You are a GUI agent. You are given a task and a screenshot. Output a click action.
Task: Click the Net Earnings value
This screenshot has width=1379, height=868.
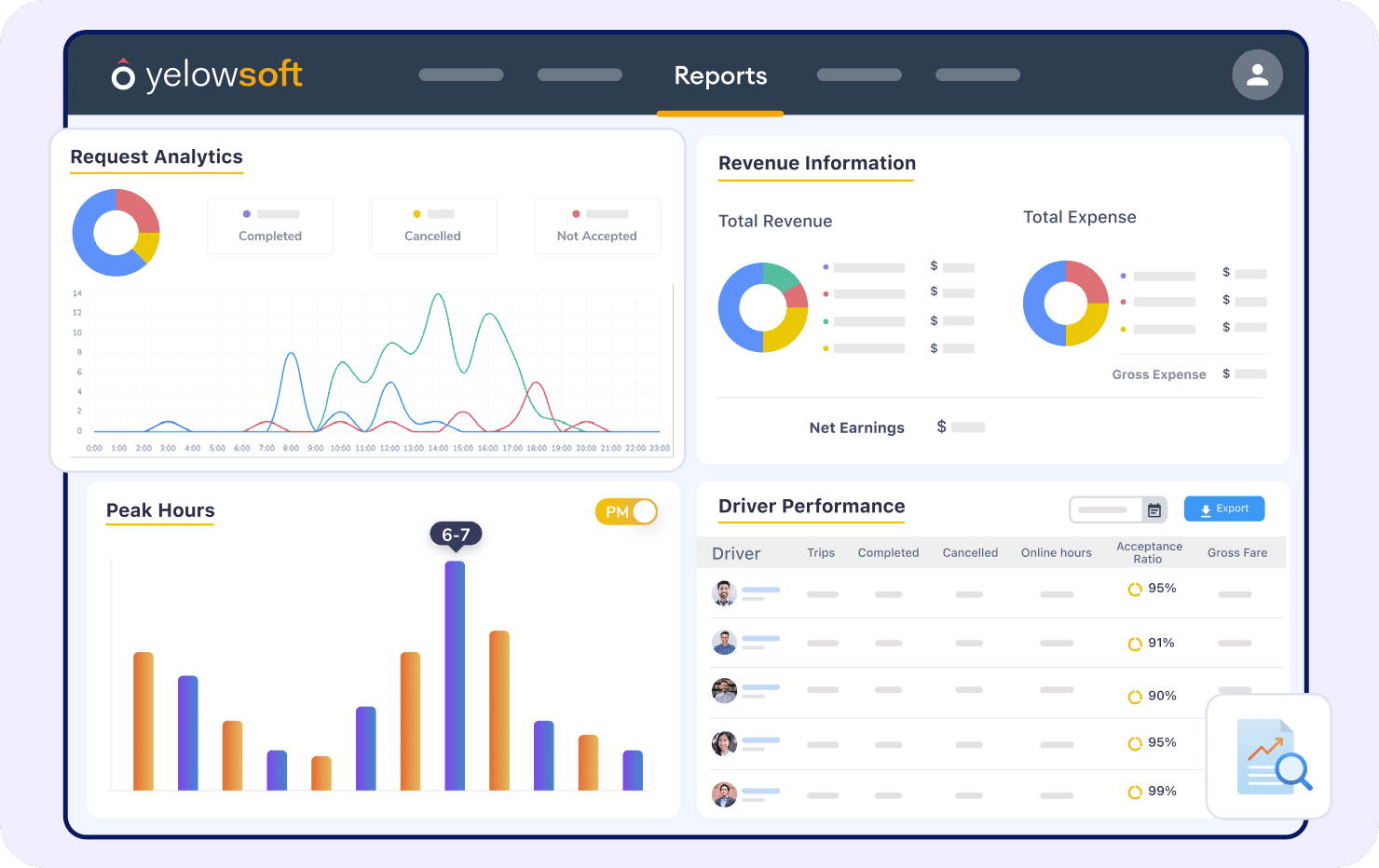coord(961,427)
